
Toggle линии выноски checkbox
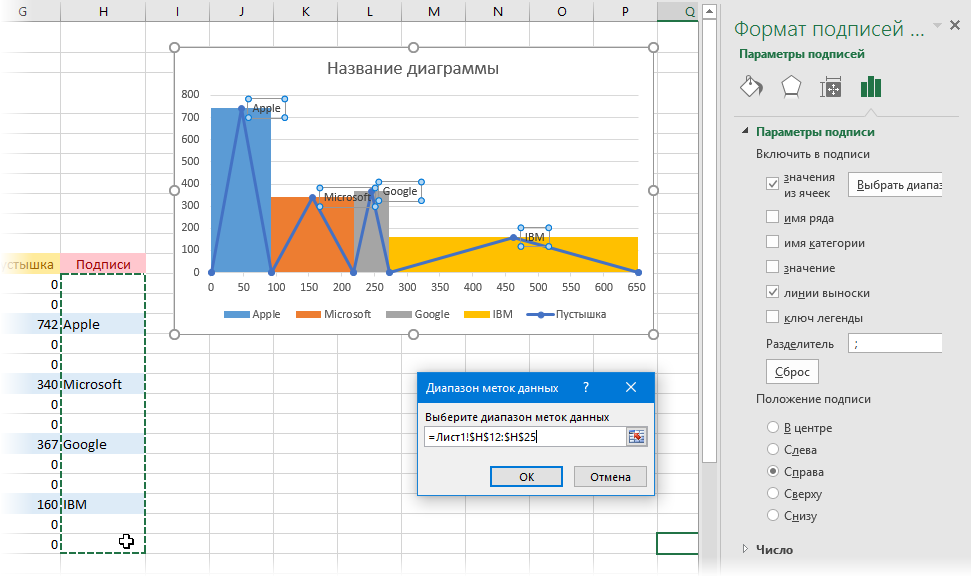pos(772,292)
